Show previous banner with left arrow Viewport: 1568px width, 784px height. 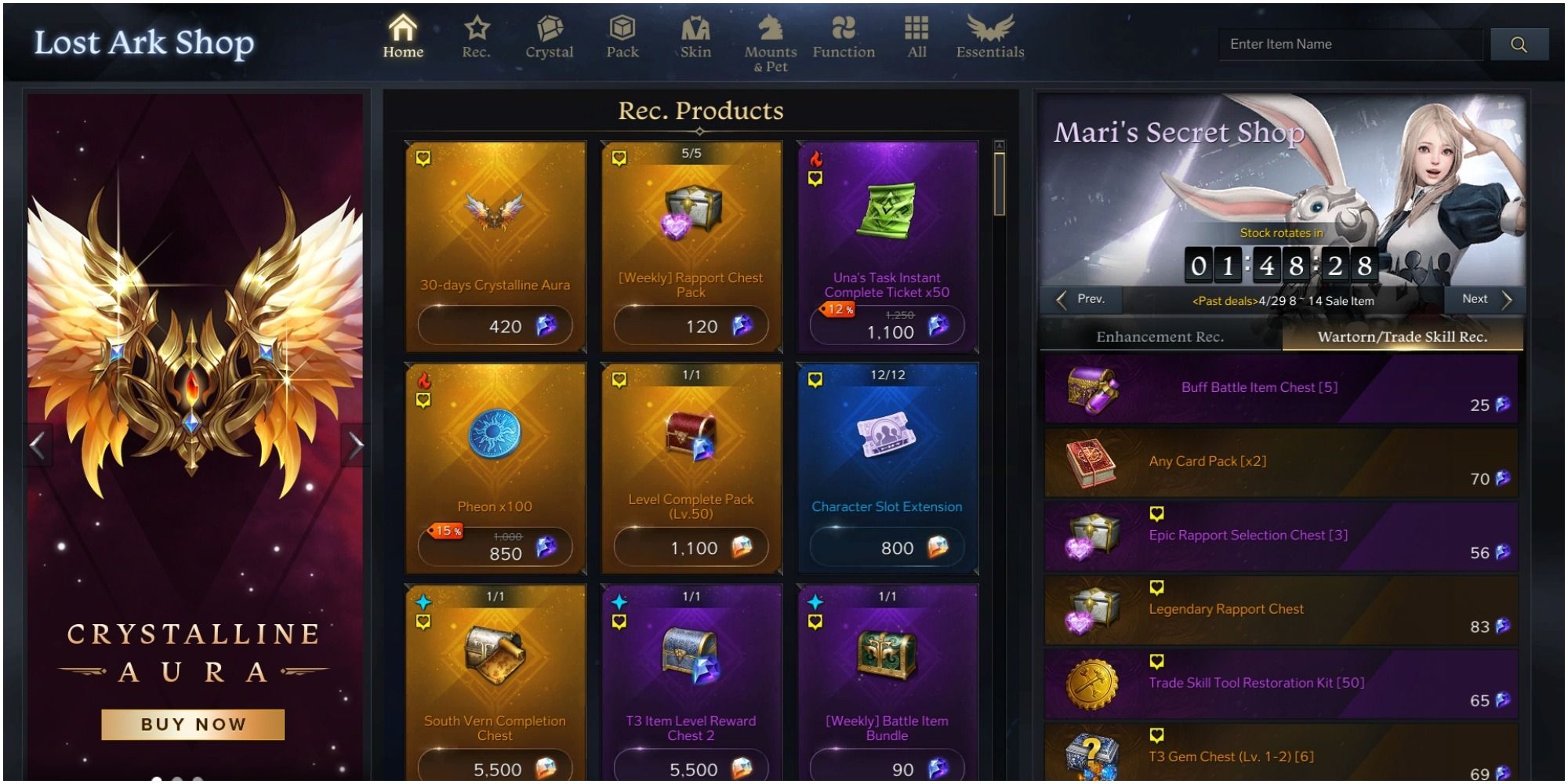[37, 445]
